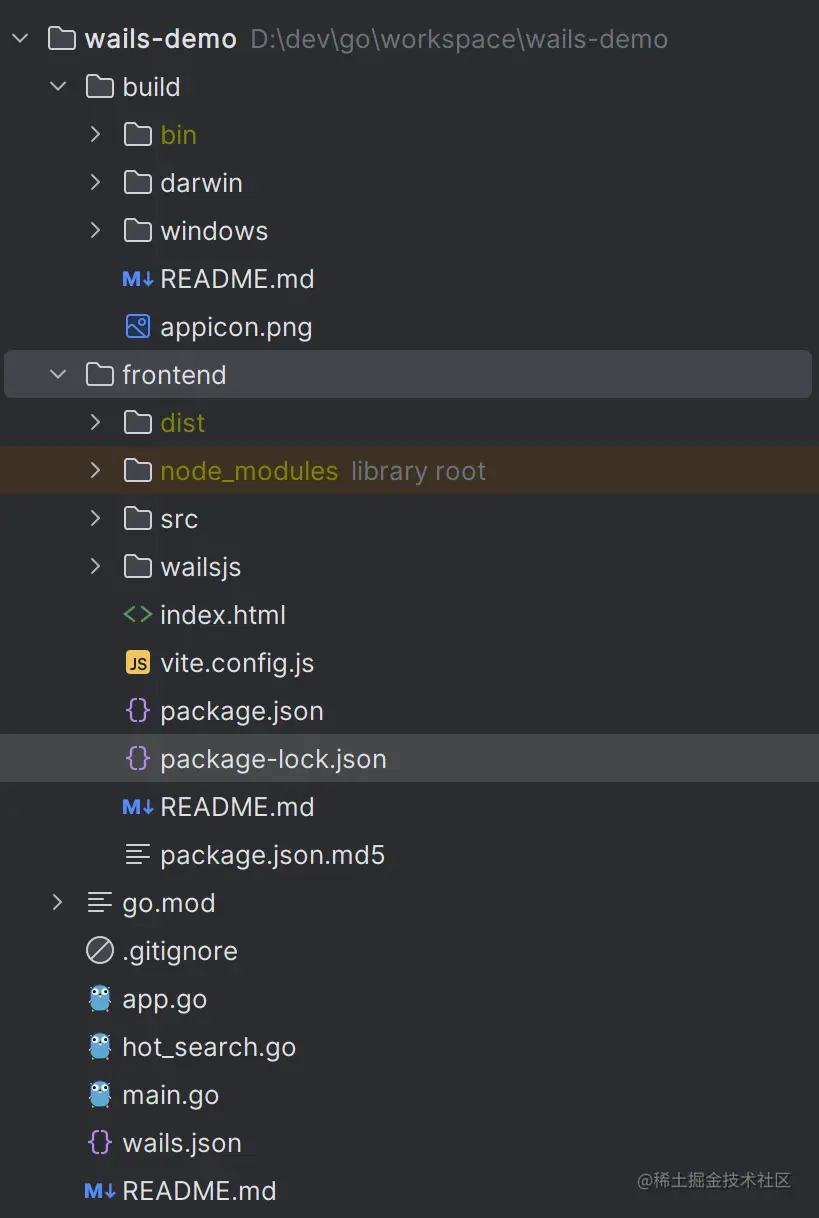Click the gopher icon next to hot_search.go
The height and width of the screenshot is (1218, 819).
tap(100, 1047)
